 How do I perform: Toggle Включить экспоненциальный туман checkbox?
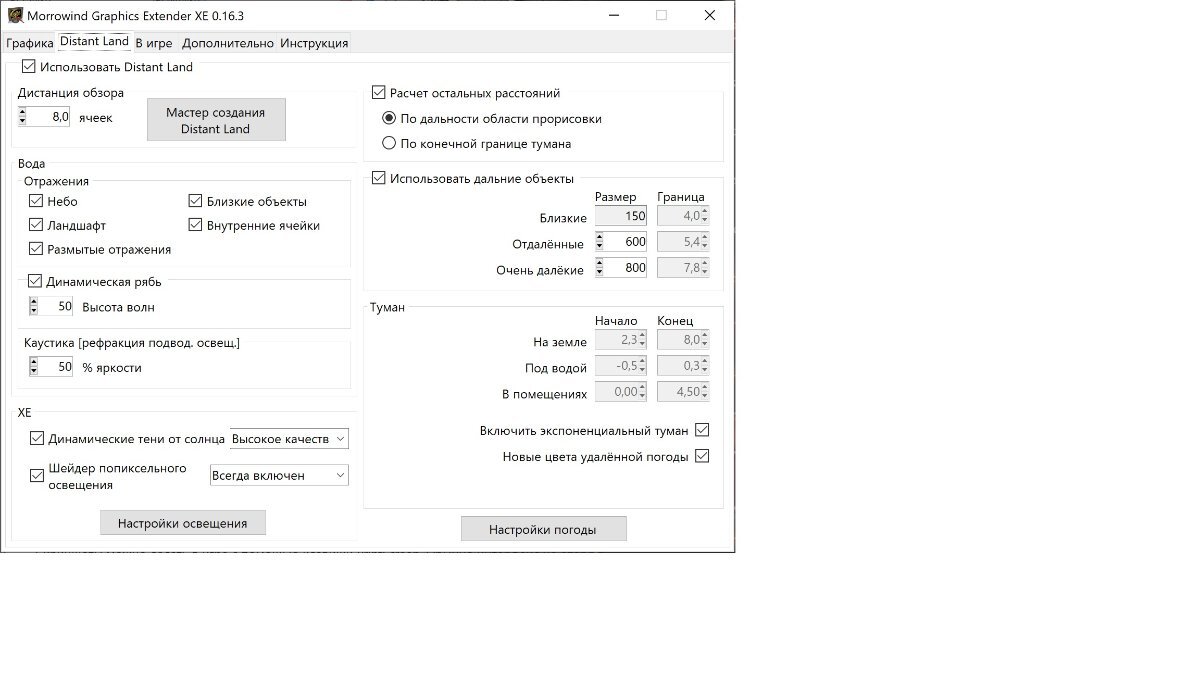pos(702,430)
